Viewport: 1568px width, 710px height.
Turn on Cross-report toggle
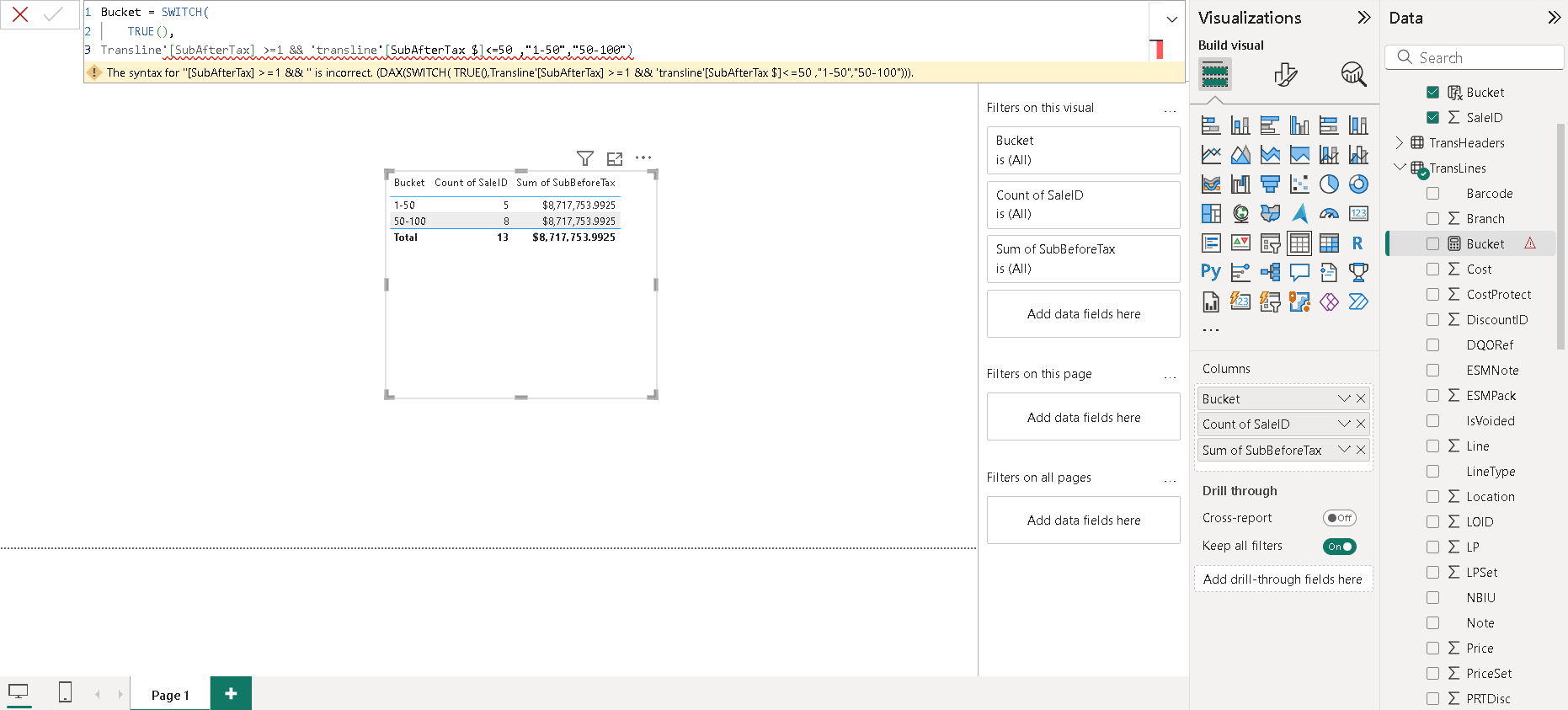[1339, 518]
